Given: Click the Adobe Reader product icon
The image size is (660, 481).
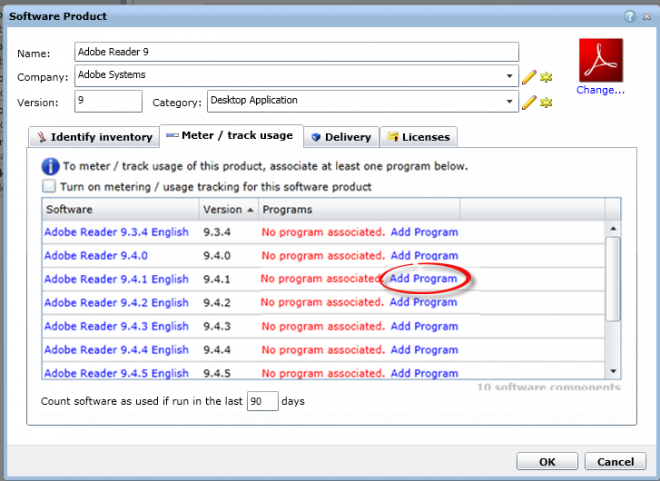Looking at the screenshot, I should click(x=601, y=60).
